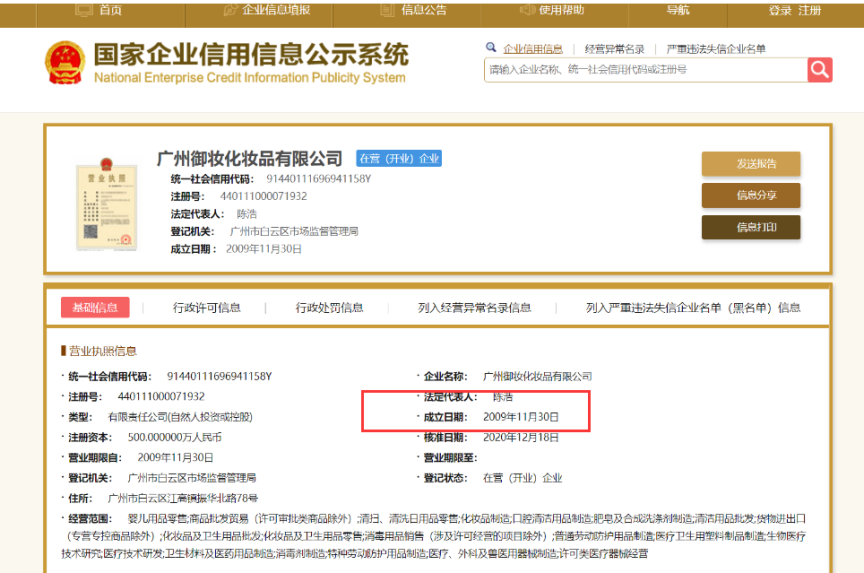Click the enterprise info filing pencil icon
Screen dimensions: 864x573
230,9
